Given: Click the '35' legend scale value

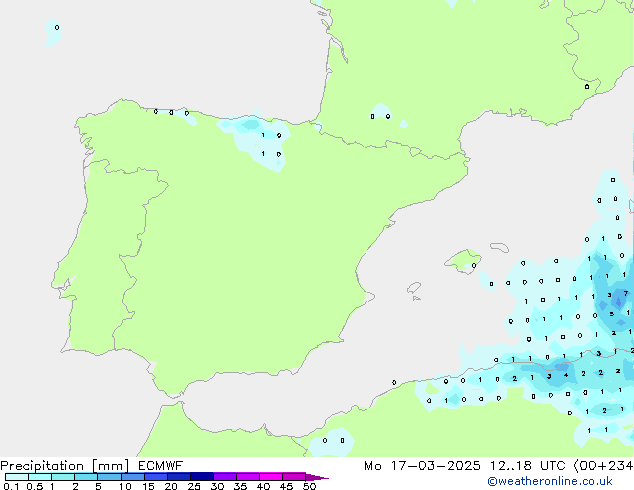Looking at the screenshot, I should 240,486.
